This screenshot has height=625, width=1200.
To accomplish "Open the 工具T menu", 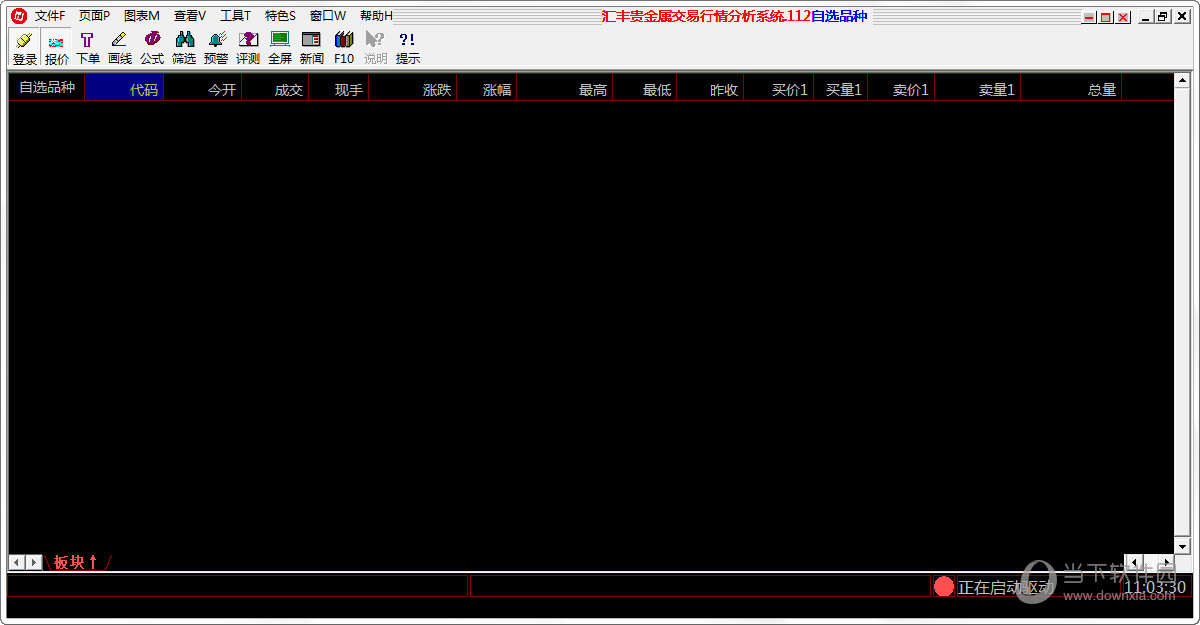I will 235,16.
